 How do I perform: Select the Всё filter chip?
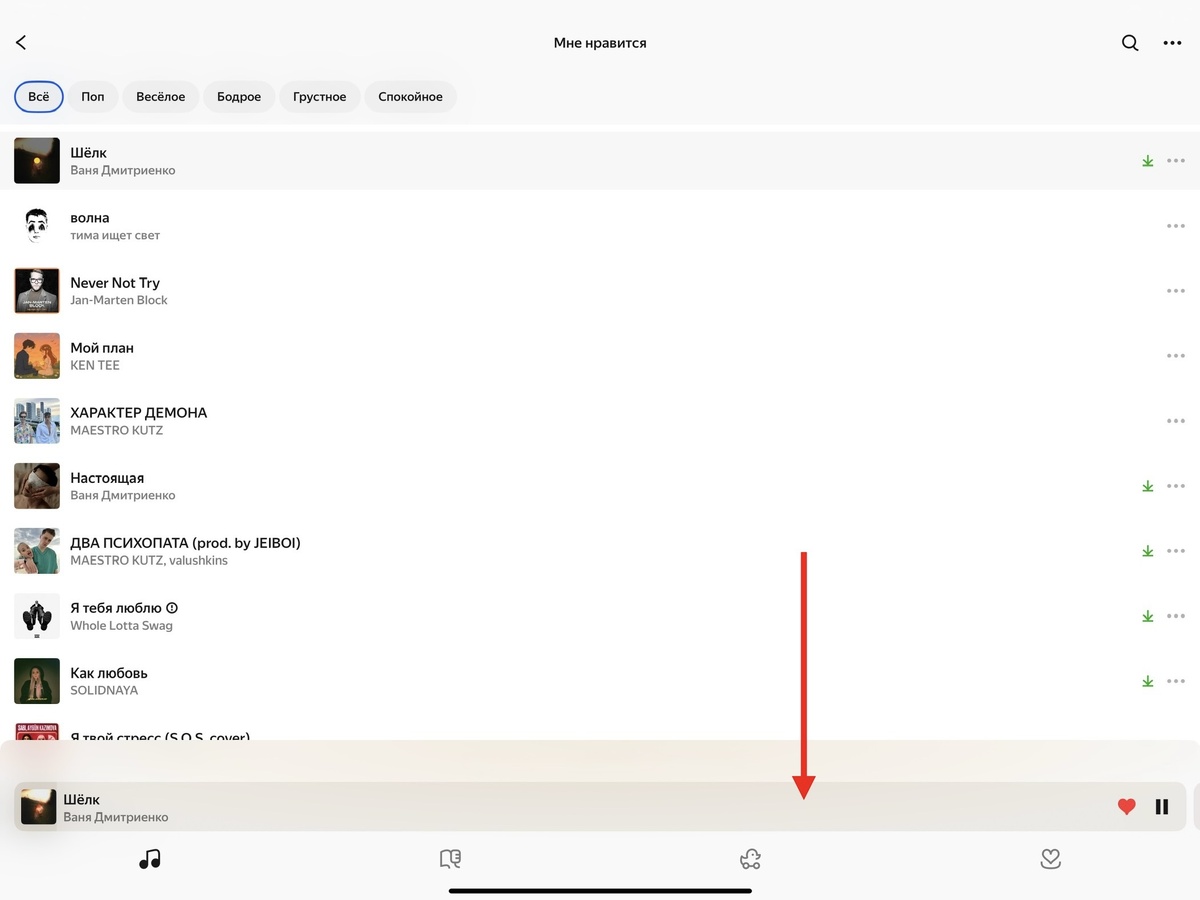tap(39, 97)
